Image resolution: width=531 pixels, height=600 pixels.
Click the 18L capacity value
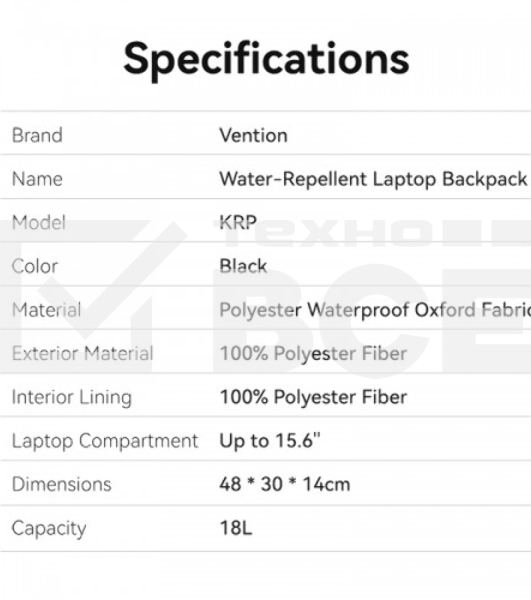236,528
